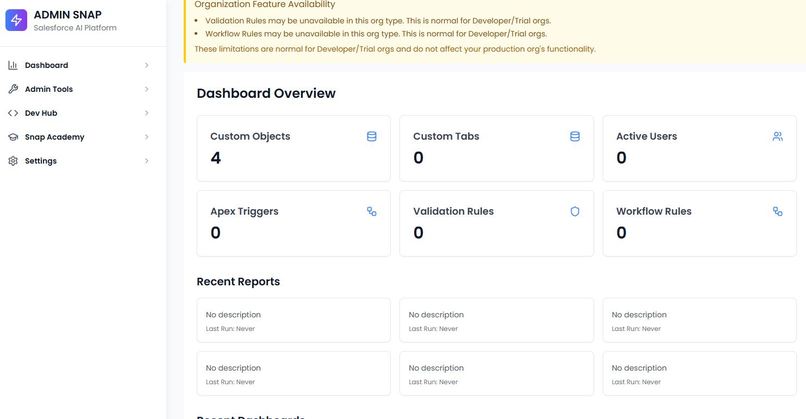Click the Admin Snap lightning logo
The width and height of the screenshot is (806, 419).
[x=16, y=20]
